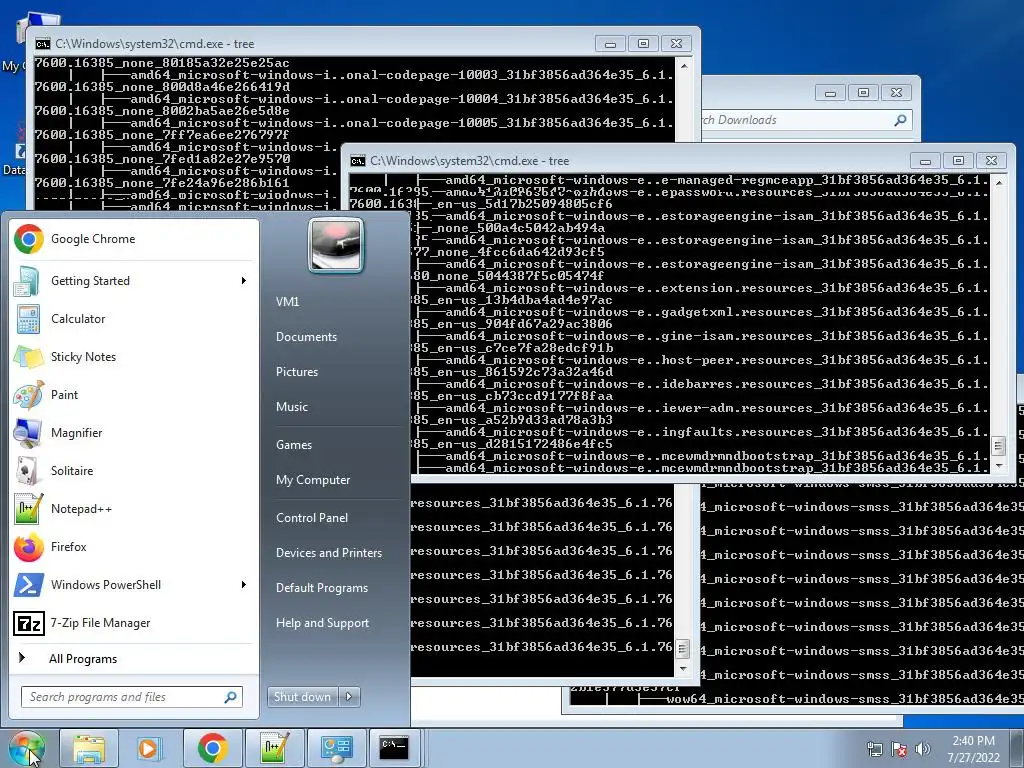This screenshot has width=1024, height=768.
Task: Open Chrome from the taskbar
Action: (212, 748)
